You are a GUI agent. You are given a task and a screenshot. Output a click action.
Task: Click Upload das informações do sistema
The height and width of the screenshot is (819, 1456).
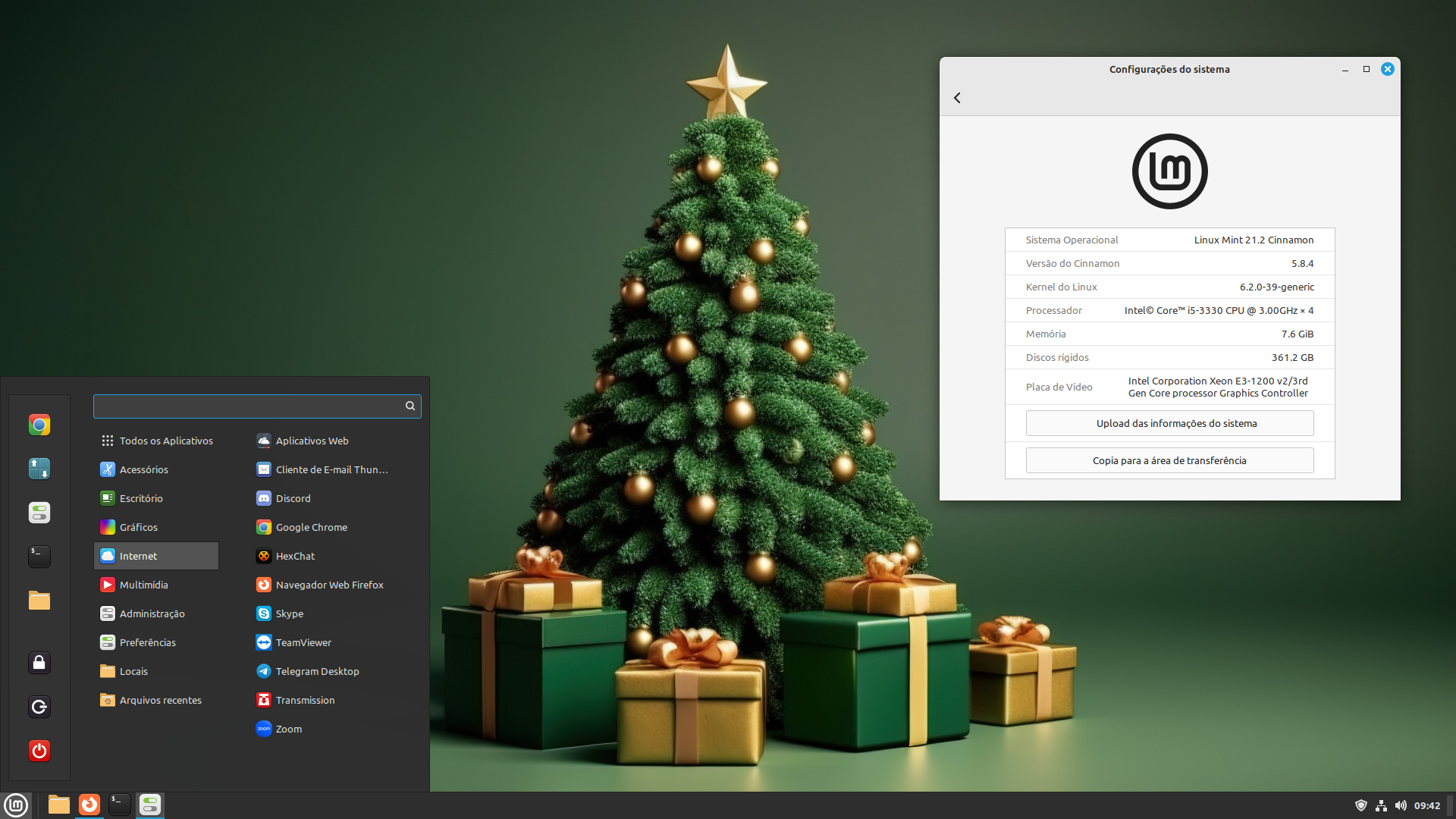coord(1169,423)
